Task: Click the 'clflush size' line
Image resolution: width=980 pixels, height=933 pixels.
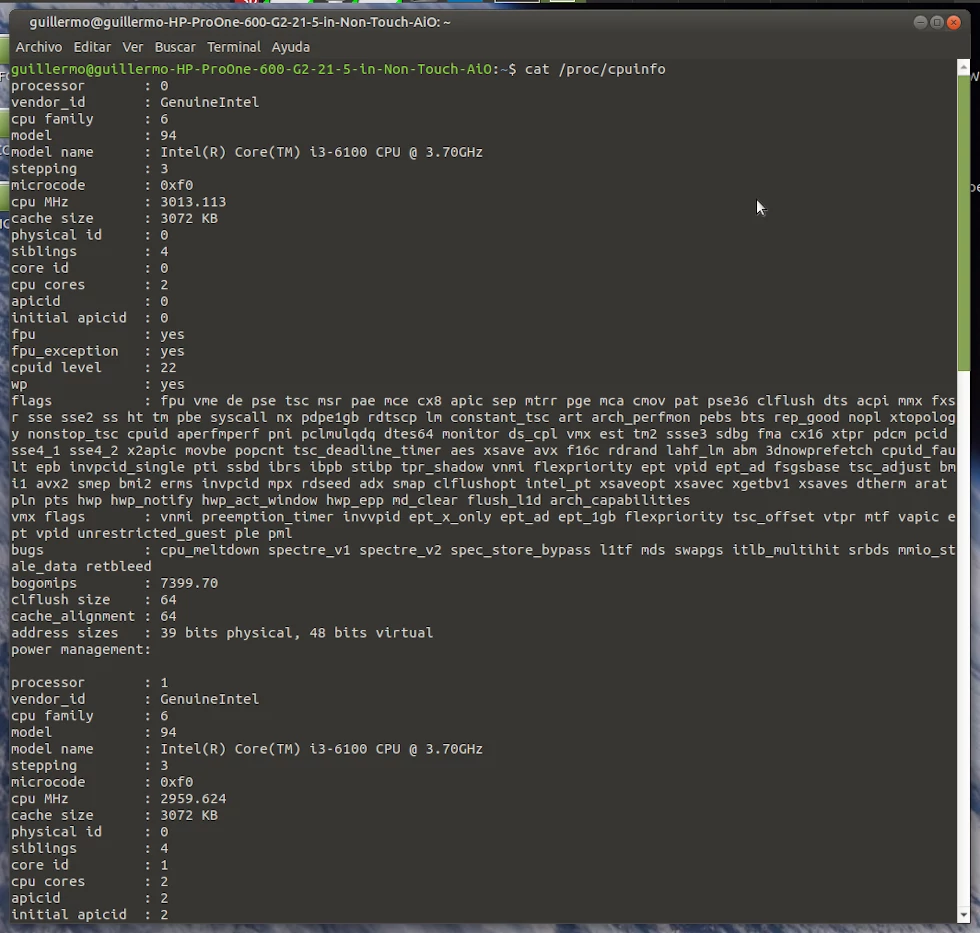Action: click(94, 599)
